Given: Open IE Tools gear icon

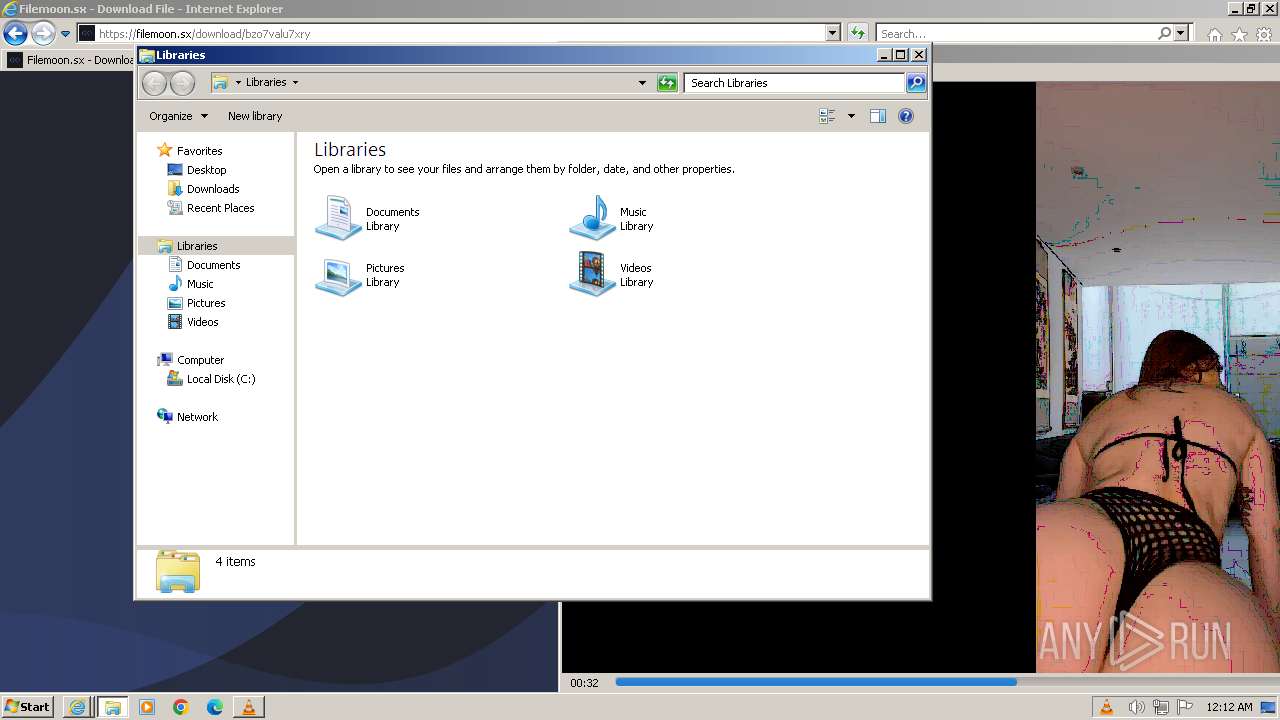Looking at the screenshot, I should pos(1264,34).
